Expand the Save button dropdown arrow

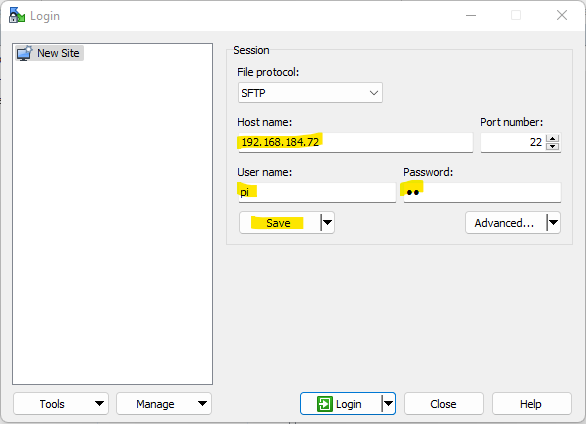327,223
